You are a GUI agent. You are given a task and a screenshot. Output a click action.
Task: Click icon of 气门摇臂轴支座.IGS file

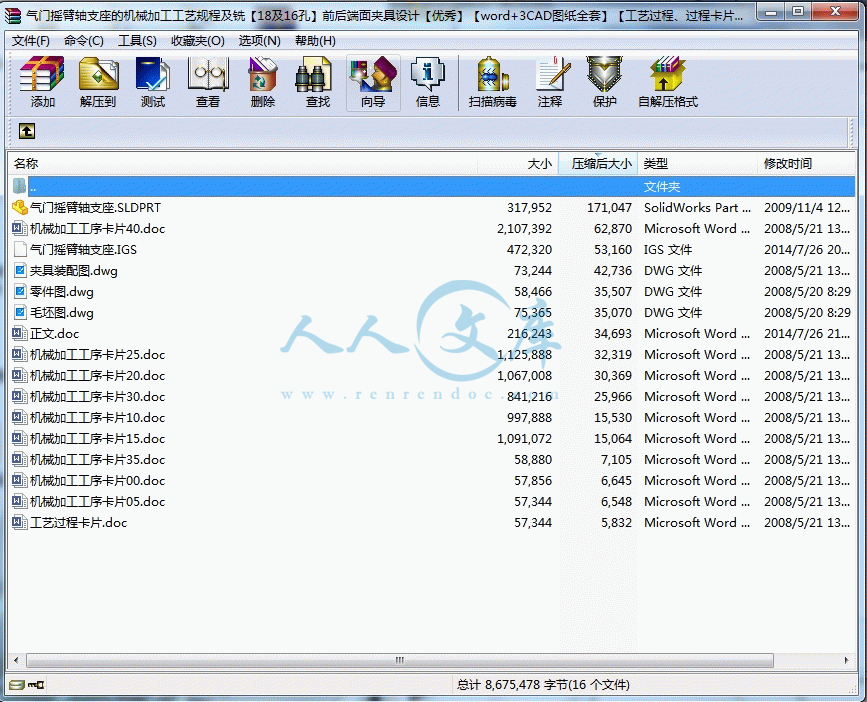click(20, 249)
